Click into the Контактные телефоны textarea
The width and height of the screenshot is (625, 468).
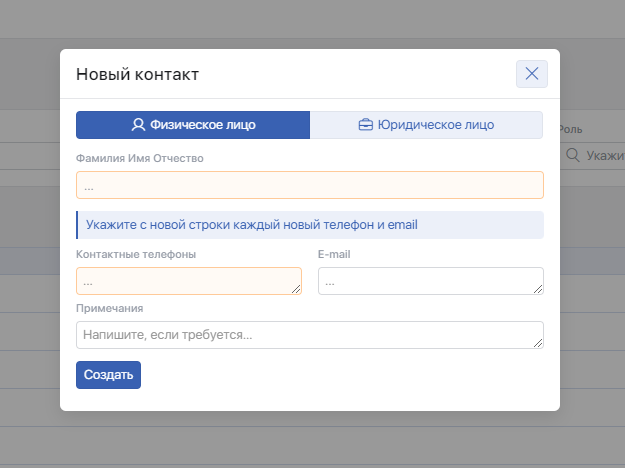187,281
